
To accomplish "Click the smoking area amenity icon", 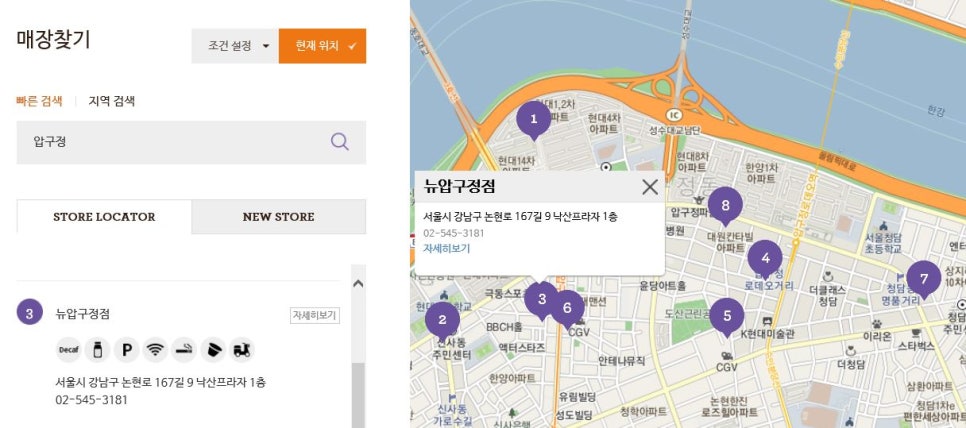I will (x=184, y=350).
